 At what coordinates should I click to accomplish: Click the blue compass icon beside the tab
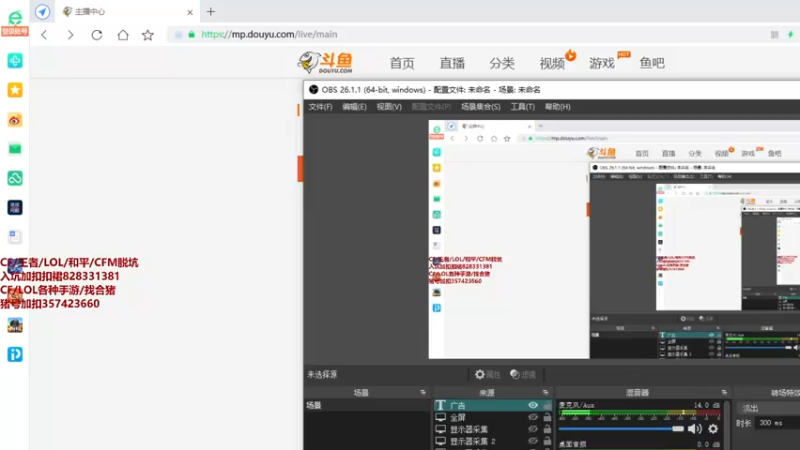coord(43,11)
